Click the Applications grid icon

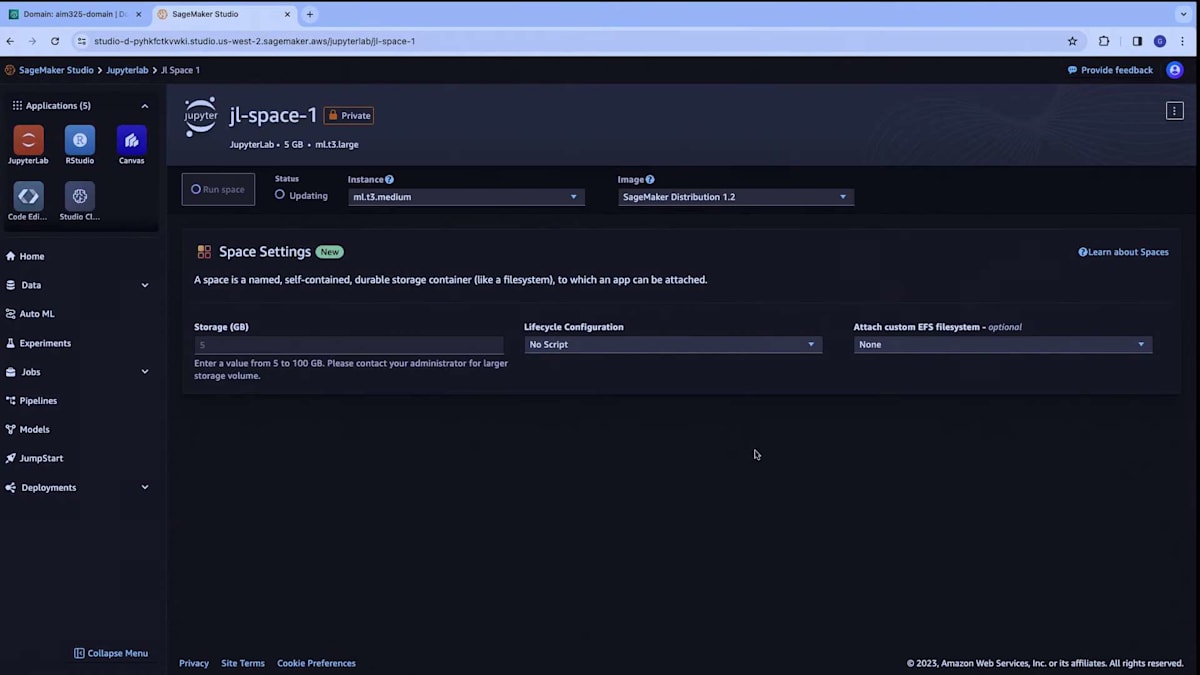[17, 105]
